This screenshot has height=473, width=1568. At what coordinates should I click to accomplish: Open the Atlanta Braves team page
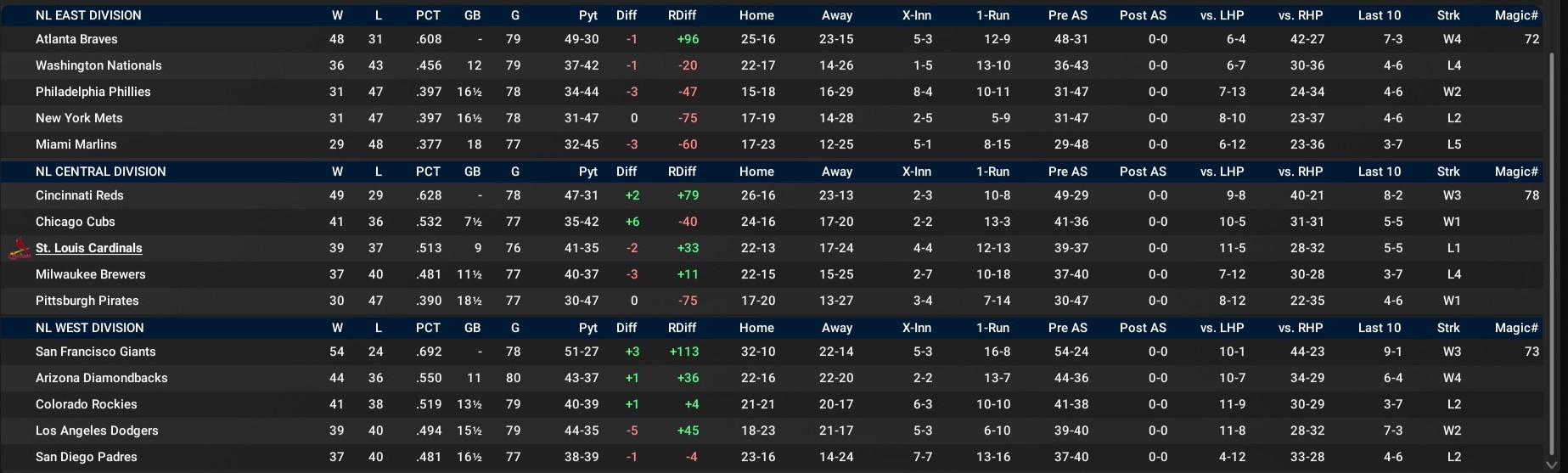click(76, 39)
